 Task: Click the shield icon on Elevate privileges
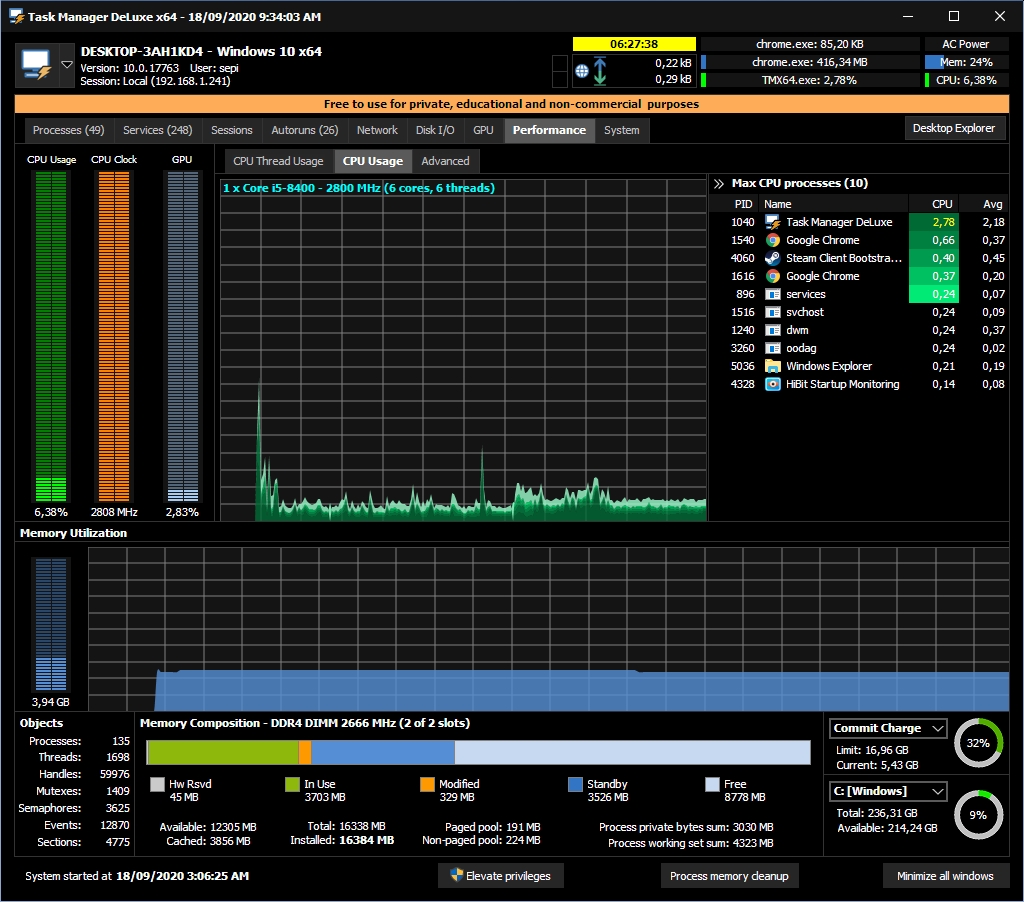(x=456, y=876)
